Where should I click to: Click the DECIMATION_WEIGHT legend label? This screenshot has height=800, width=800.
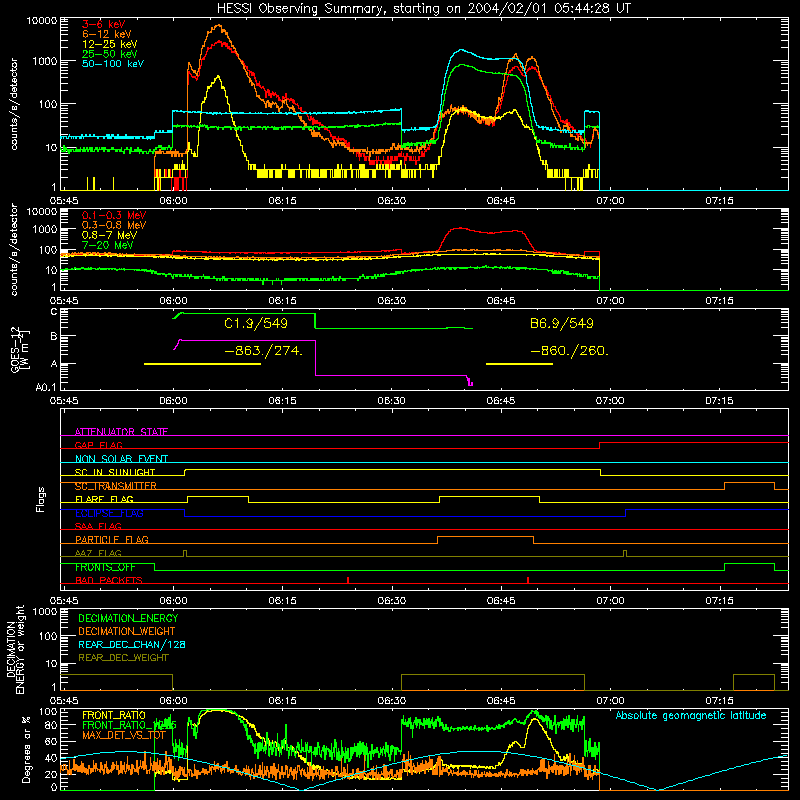(x=127, y=631)
